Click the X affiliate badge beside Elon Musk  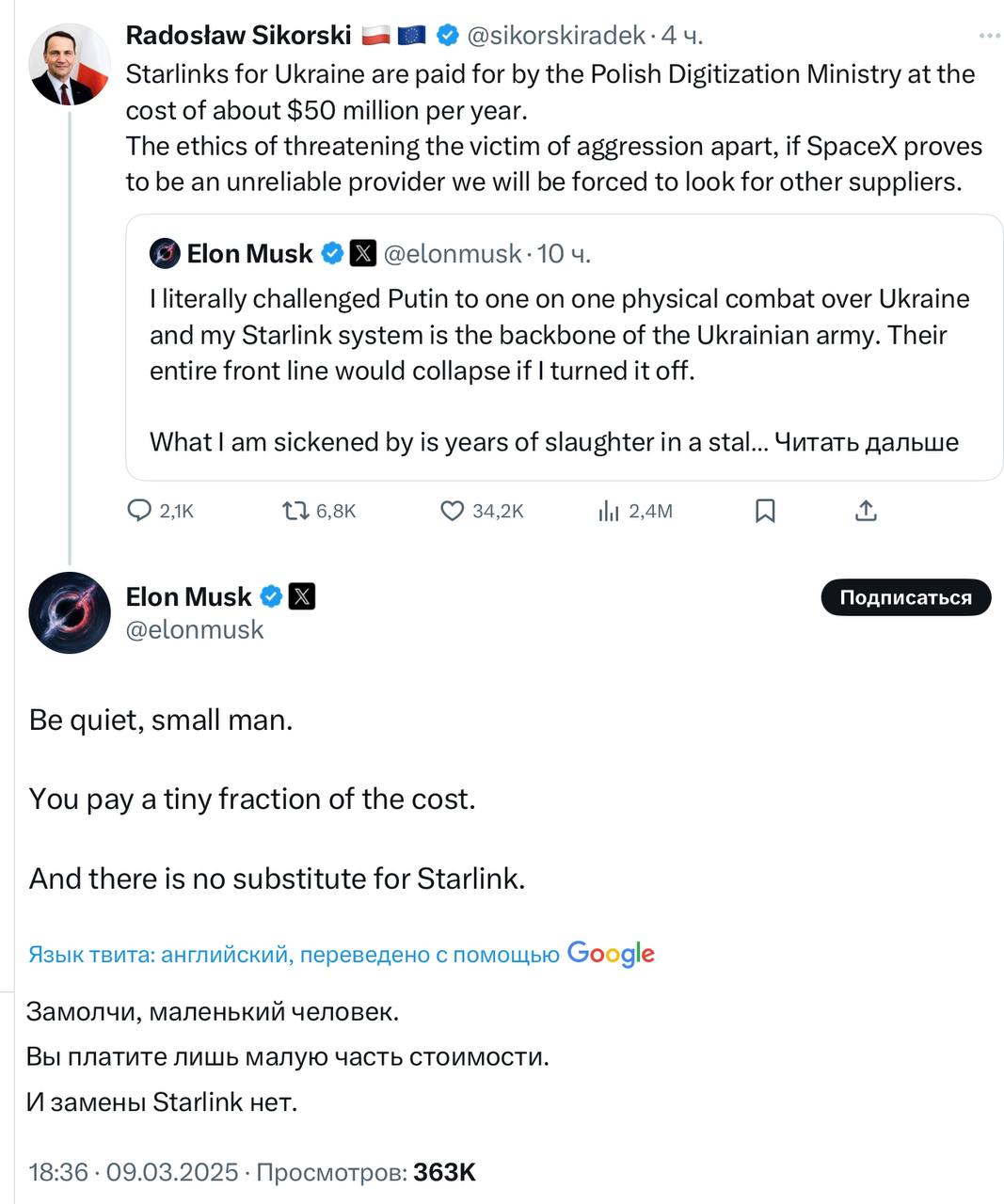click(x=302, y=596)
